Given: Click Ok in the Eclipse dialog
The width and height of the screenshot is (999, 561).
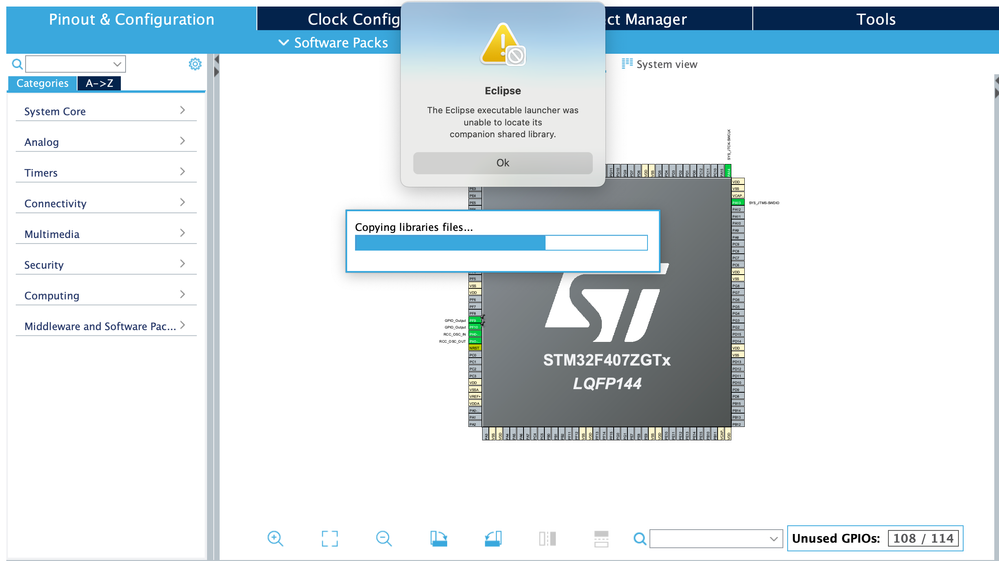Looking at the screenshot, I should pyautogui.click(x=503, y=163).
